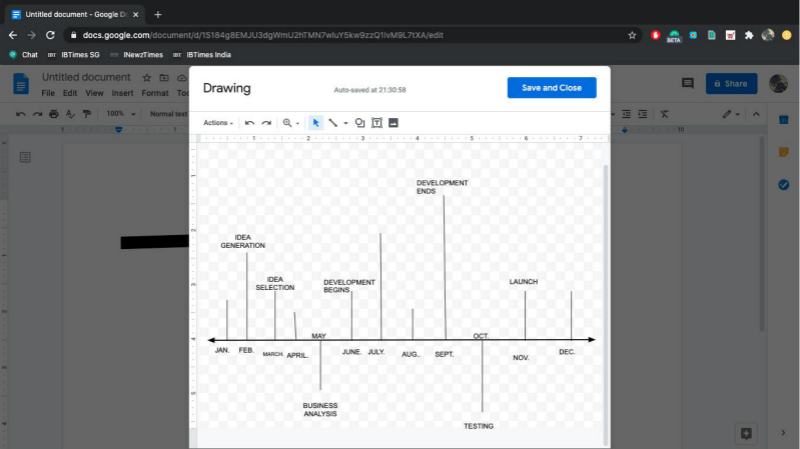800x449 pixels.
Task: Redo the drawing action
Action: (x=266, y=123)
